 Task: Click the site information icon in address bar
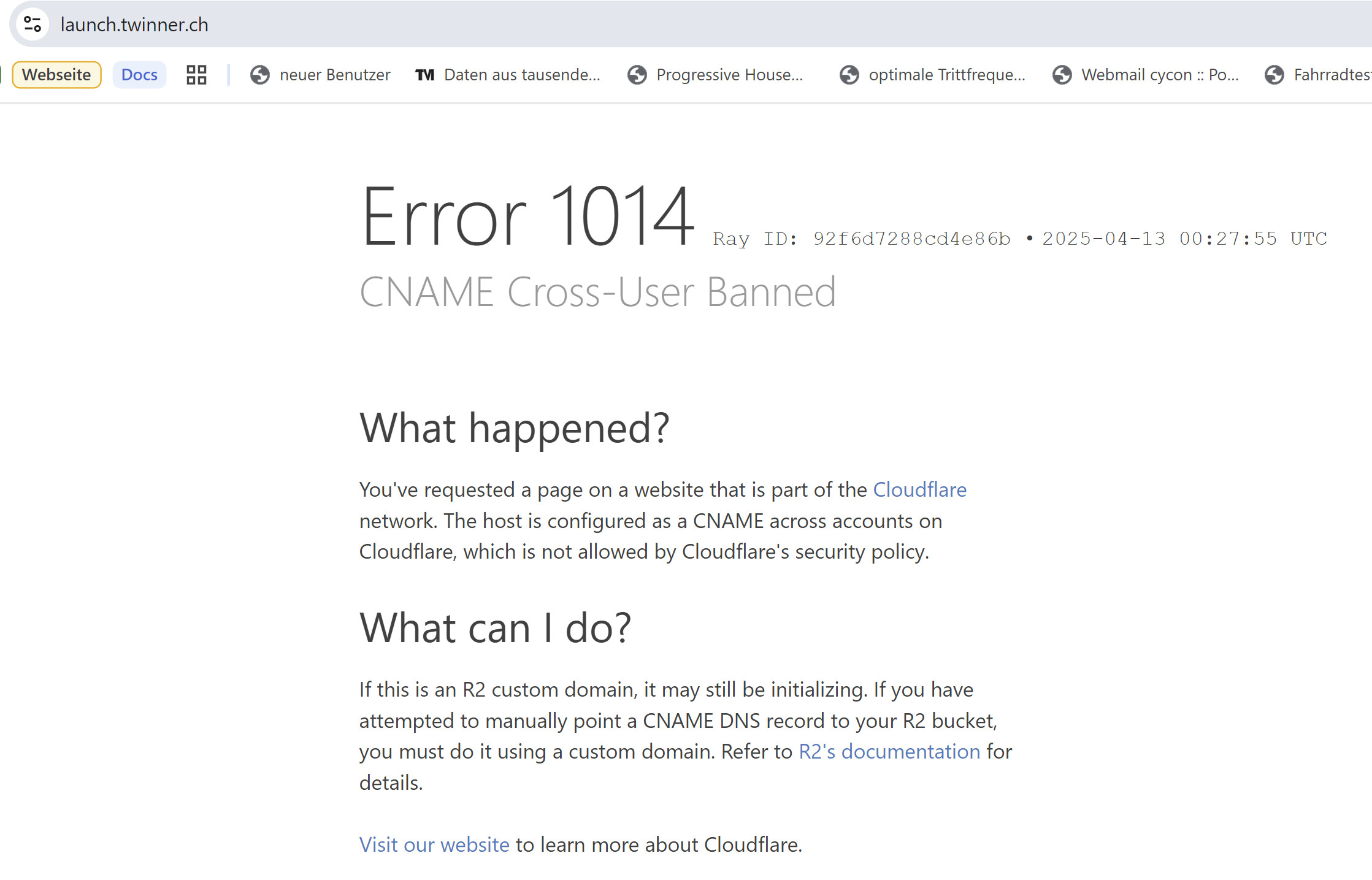pyautogui.click(x=32, y=25)
